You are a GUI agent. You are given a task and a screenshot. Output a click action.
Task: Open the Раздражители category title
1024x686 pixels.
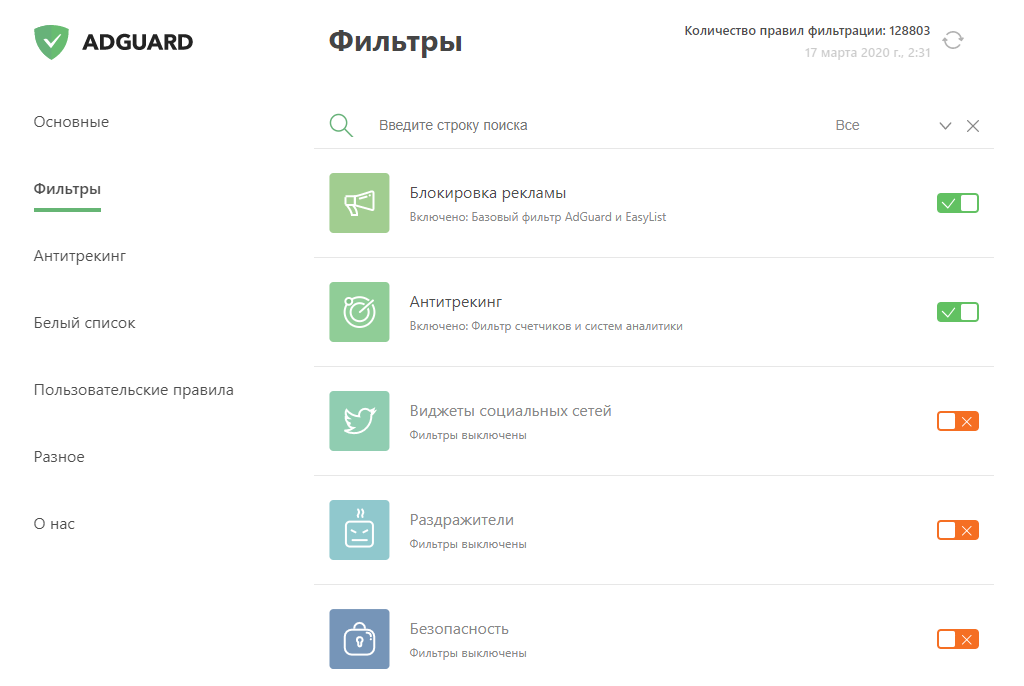click(x=462, y=520)
